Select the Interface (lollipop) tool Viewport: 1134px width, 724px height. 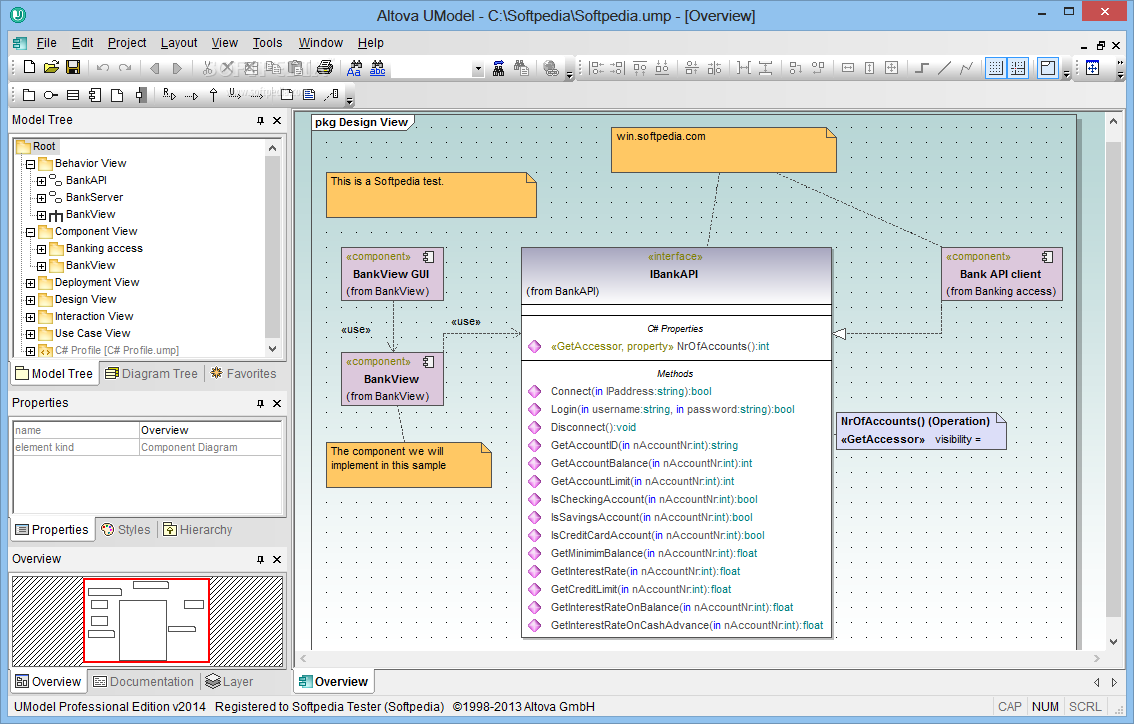point(51,95)
